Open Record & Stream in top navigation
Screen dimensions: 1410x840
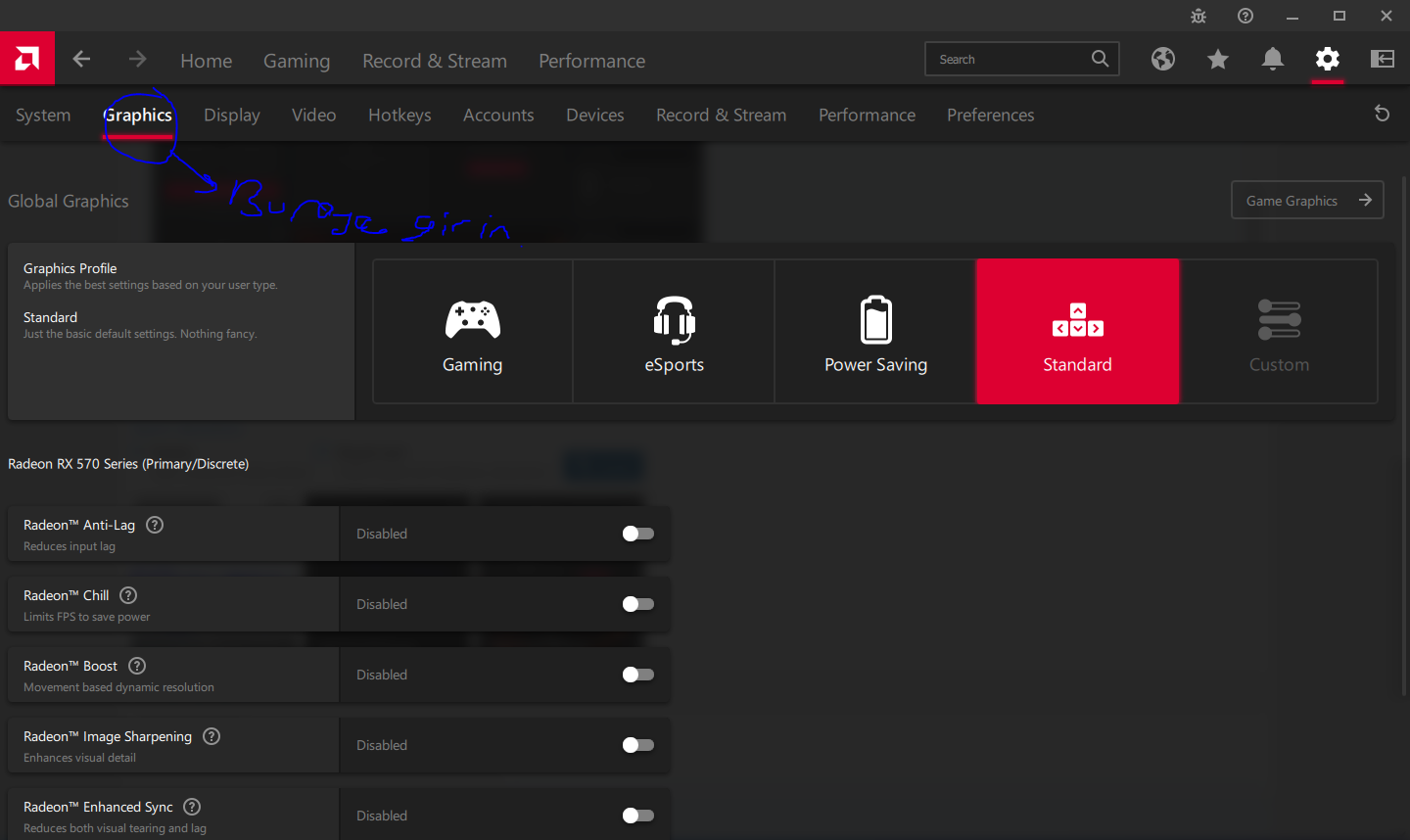pos(435,61)
